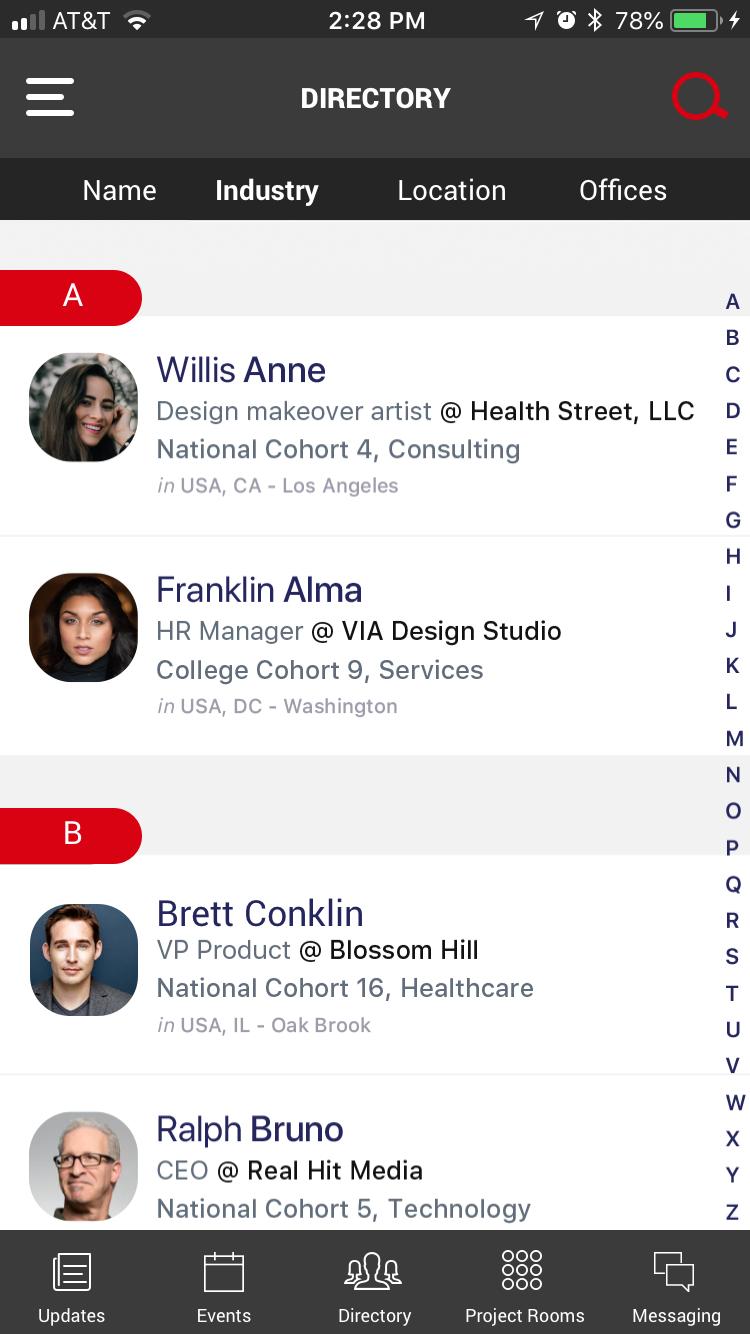
Task: Open Franklin Alma's name link
Action: coord(259,590)
